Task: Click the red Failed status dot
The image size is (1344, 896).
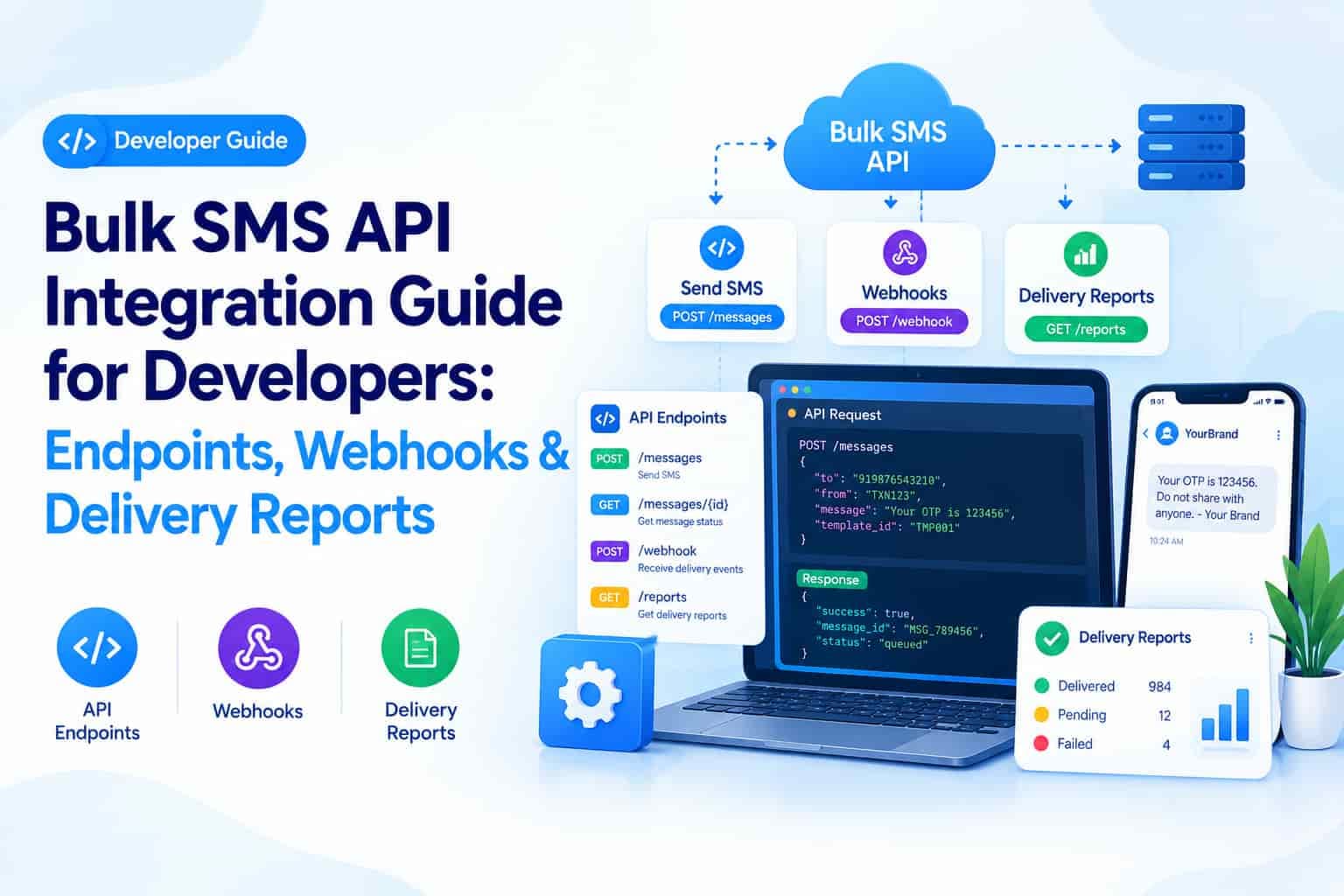Action: click(1041, 744)
